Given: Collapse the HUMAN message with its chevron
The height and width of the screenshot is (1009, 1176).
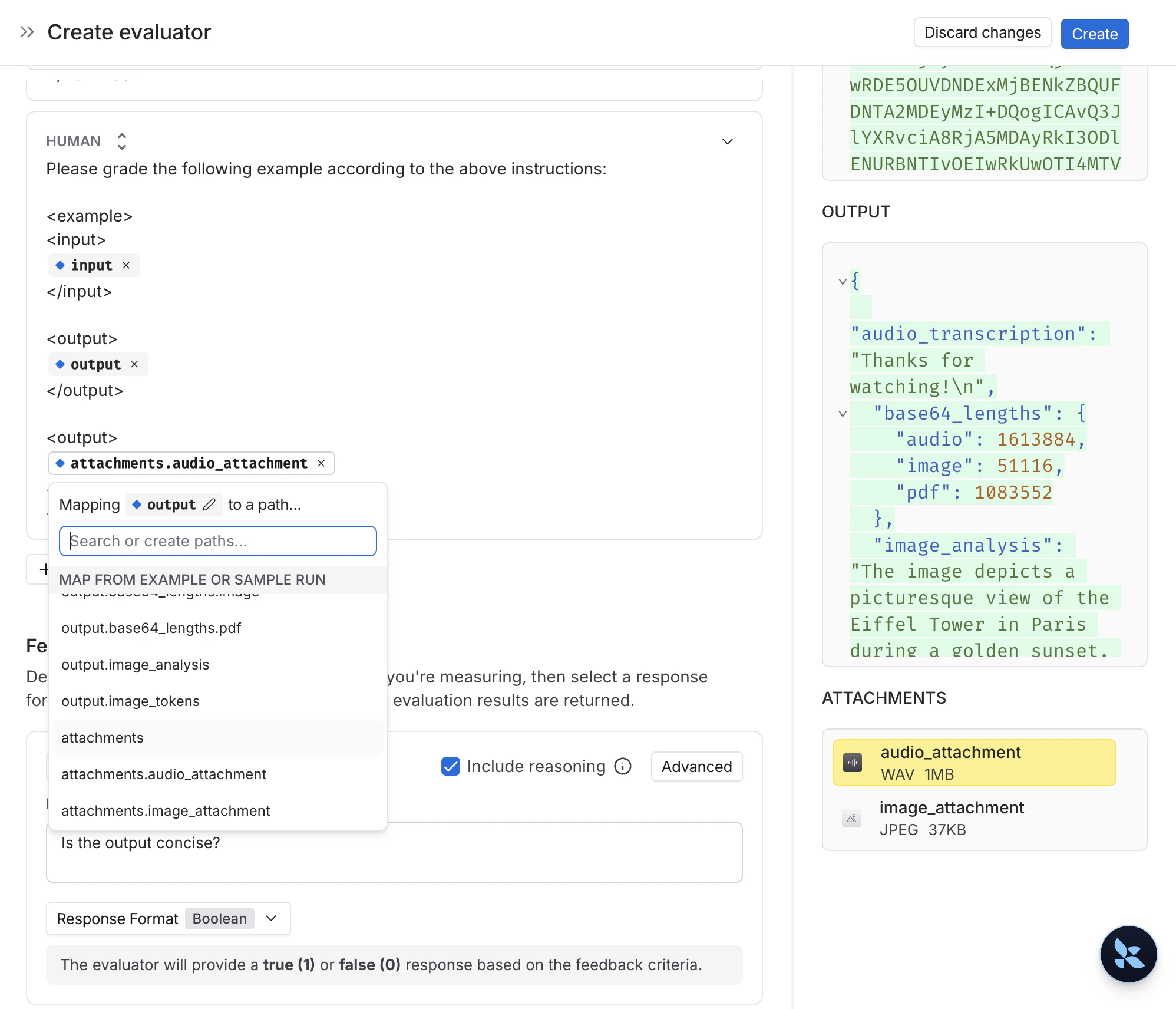Looking at the screenshot, I should pos(727,141).
